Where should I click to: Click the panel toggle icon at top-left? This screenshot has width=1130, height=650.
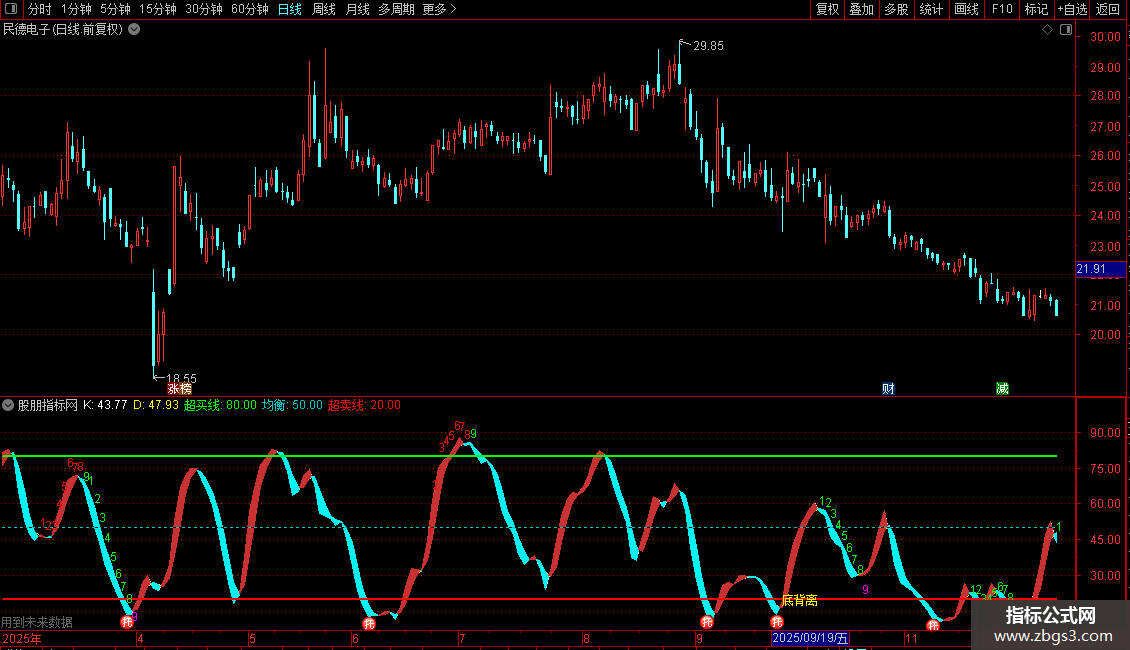click(11, 10)
